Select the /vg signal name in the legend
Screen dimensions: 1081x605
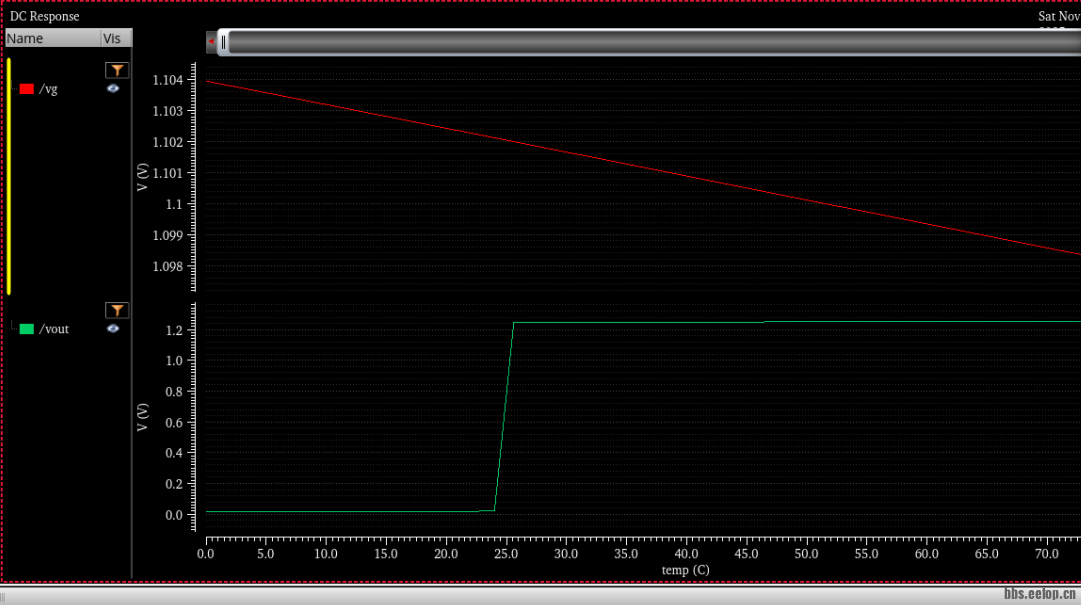pos(48,89)
